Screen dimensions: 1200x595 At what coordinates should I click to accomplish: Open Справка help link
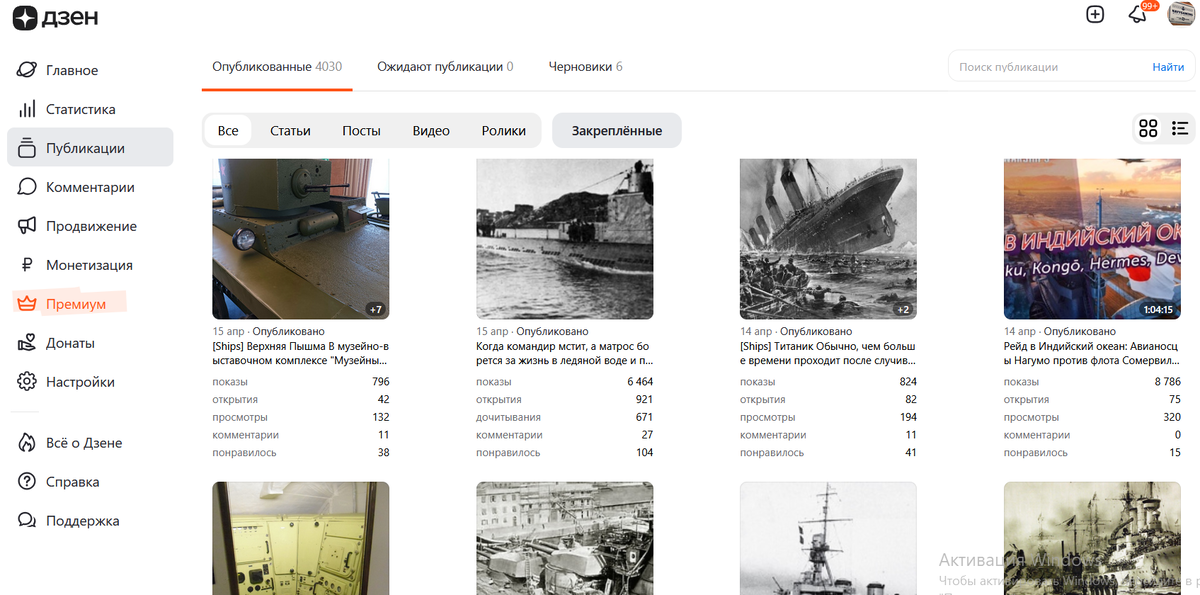(73, 482)
